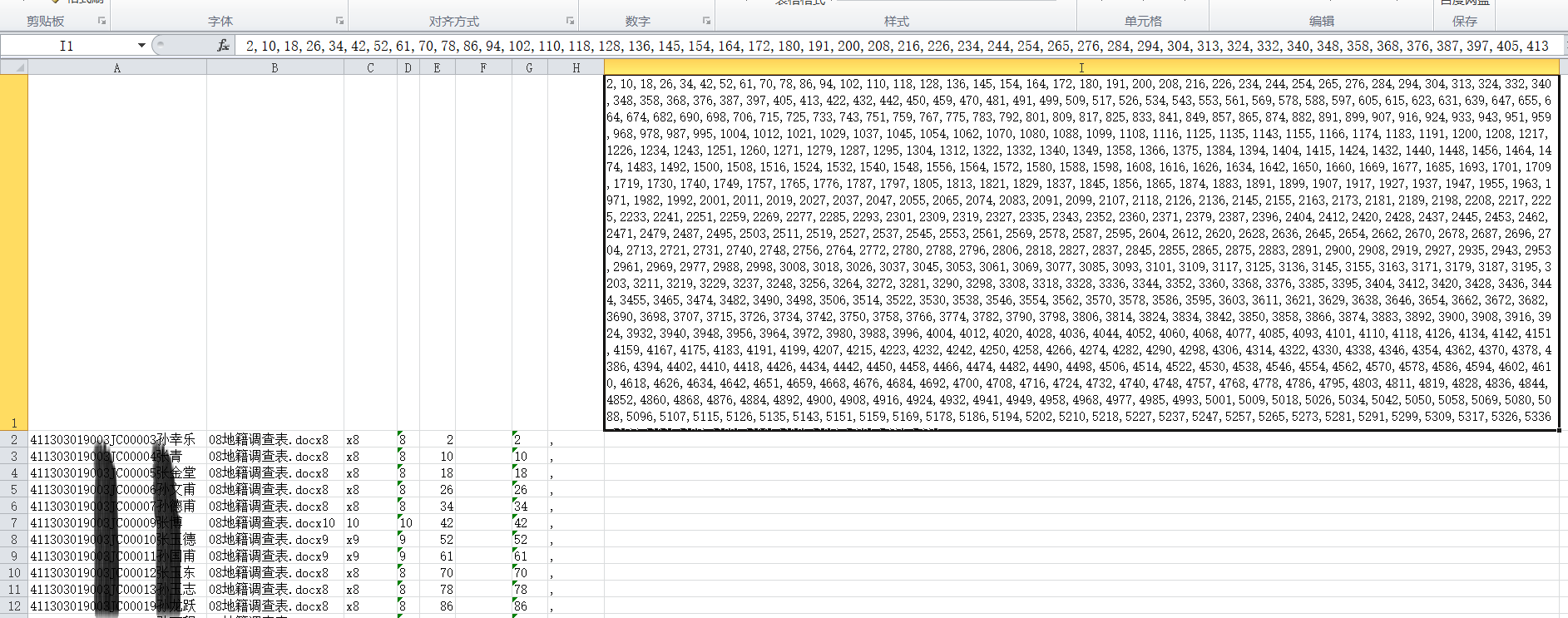Select cell G9 with text 61
Image resolution: width=1568 pixels, height=618 pixels.
529,556
